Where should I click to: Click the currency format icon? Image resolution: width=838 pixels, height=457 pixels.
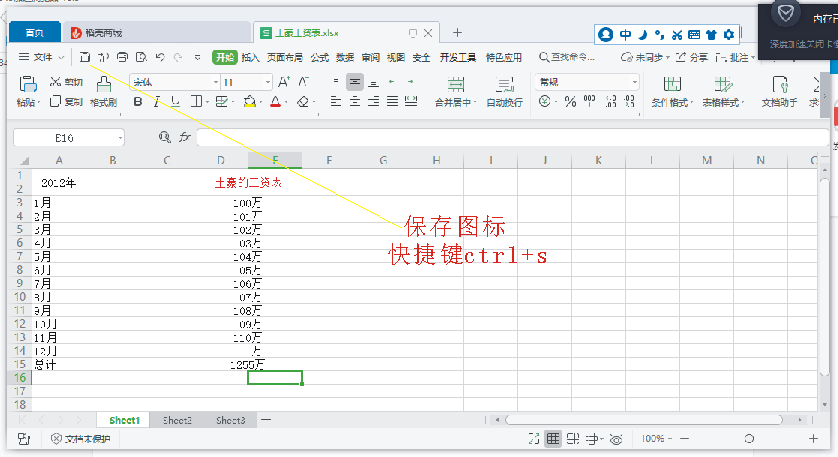(545, 101)
